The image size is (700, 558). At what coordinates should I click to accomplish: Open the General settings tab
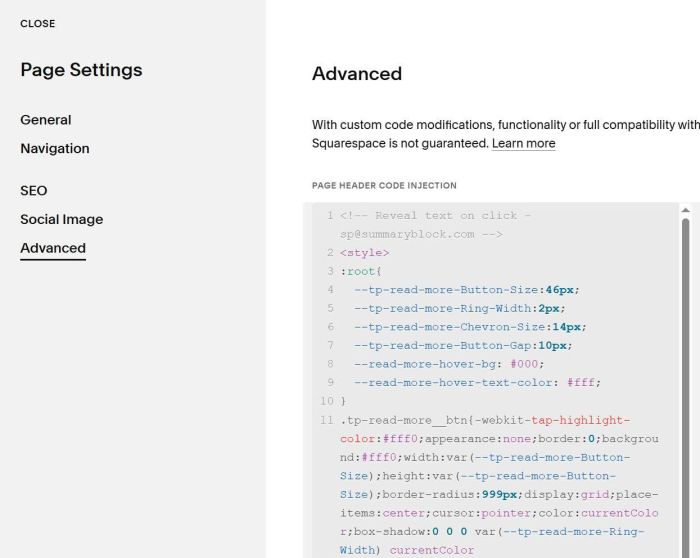pyautogui.click(x=46, y=120)
